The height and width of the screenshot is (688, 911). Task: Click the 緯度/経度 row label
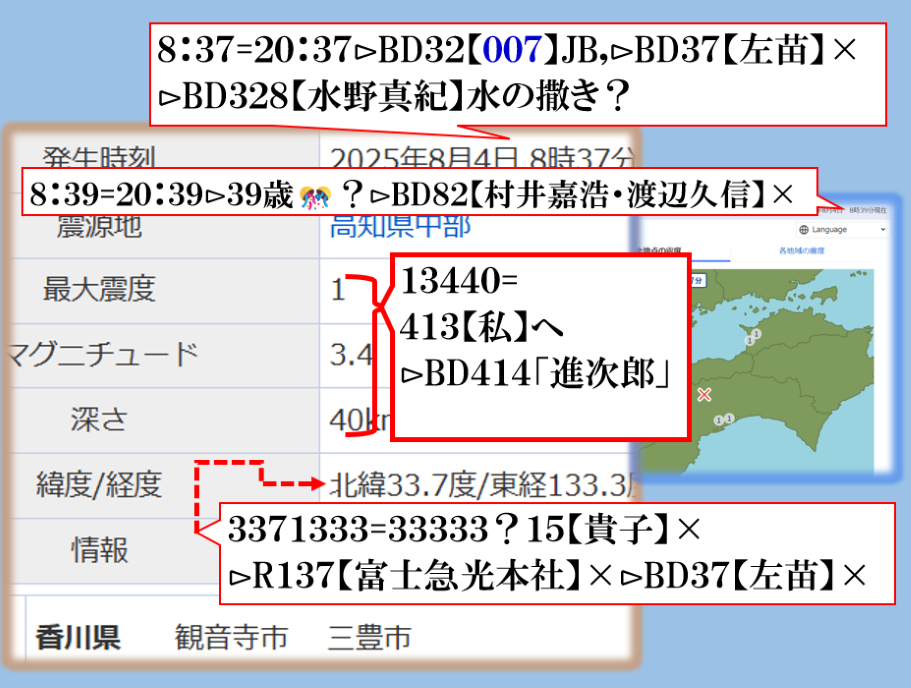98,484
